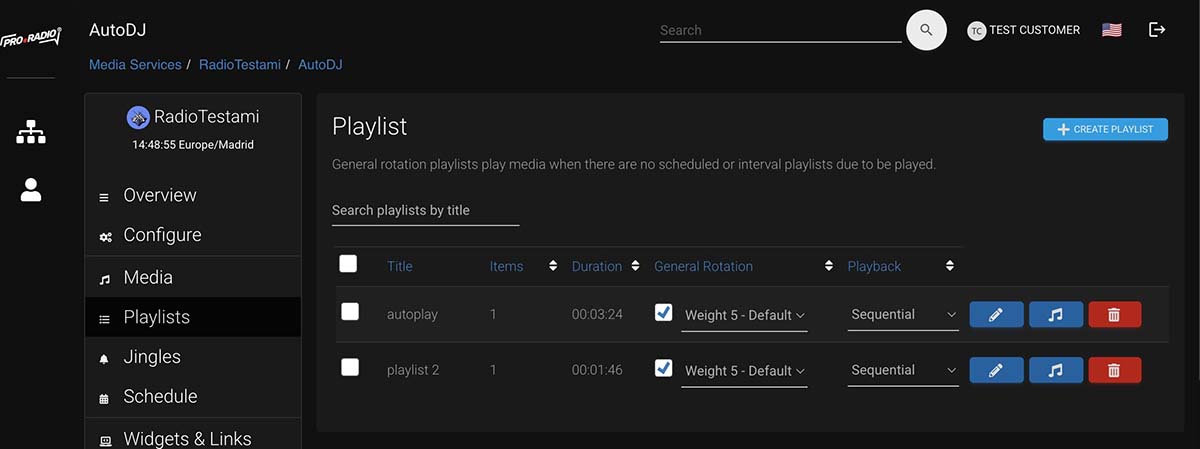Open playlist 2 Weight 5 - Default dropdown
1200x449 pixels.
(745, 371)
